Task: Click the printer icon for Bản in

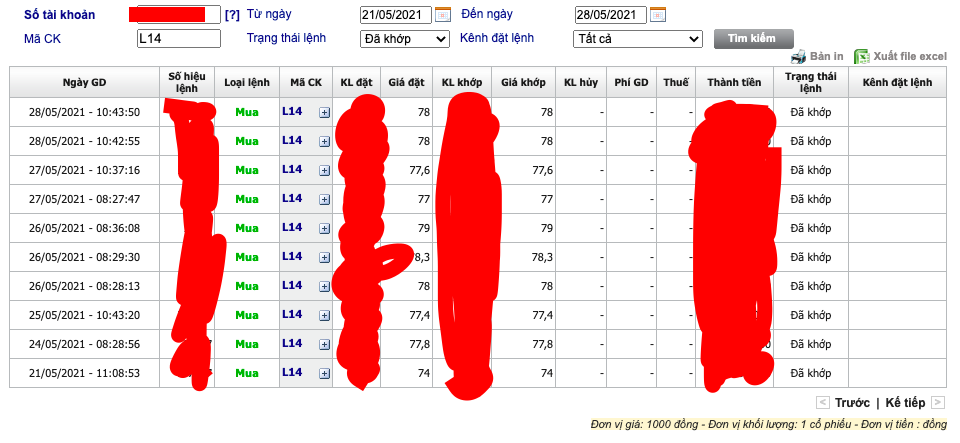Action: (x=798, y=57)
